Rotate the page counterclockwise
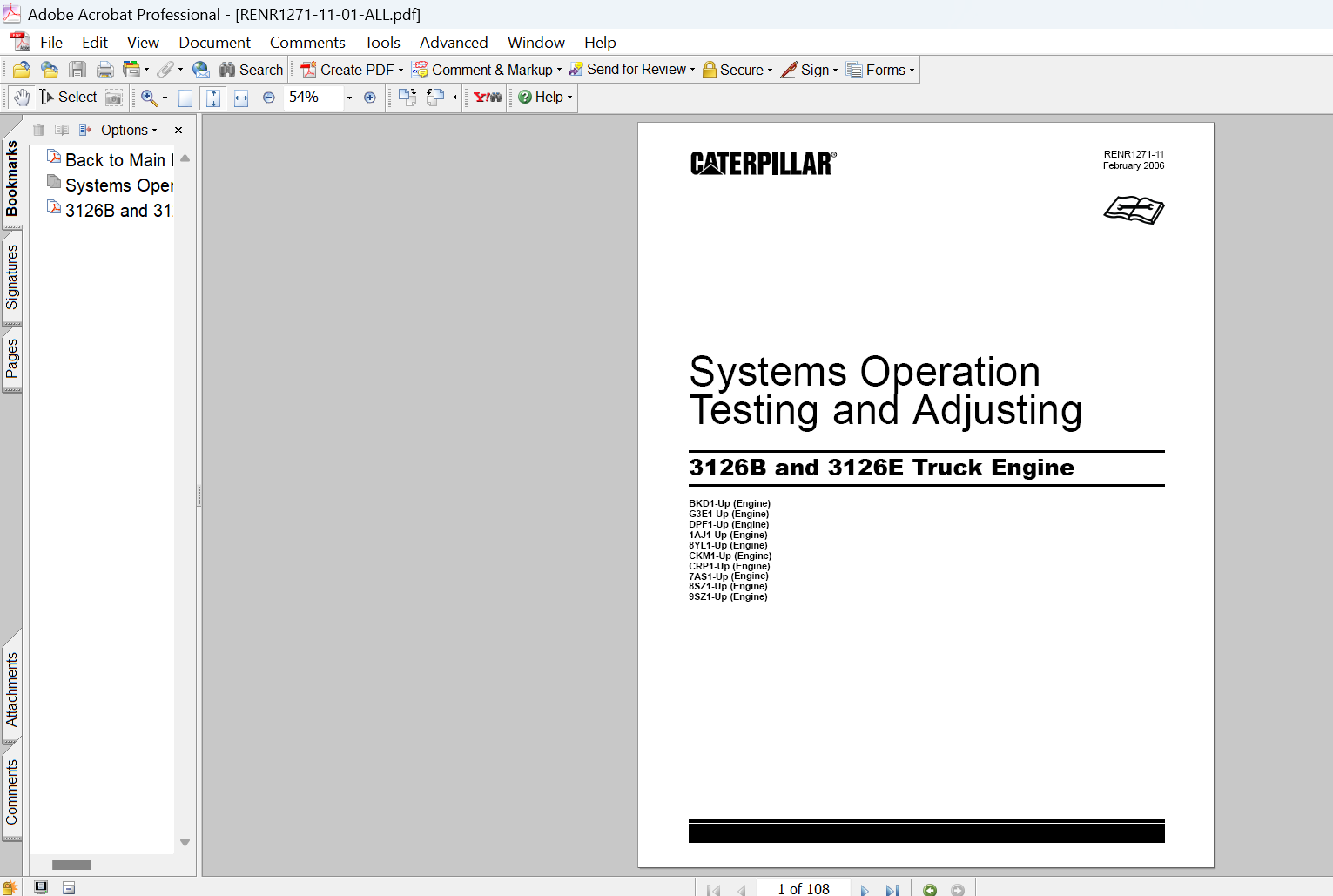This screenshot has width=1333, height=896. pos(435,98)
